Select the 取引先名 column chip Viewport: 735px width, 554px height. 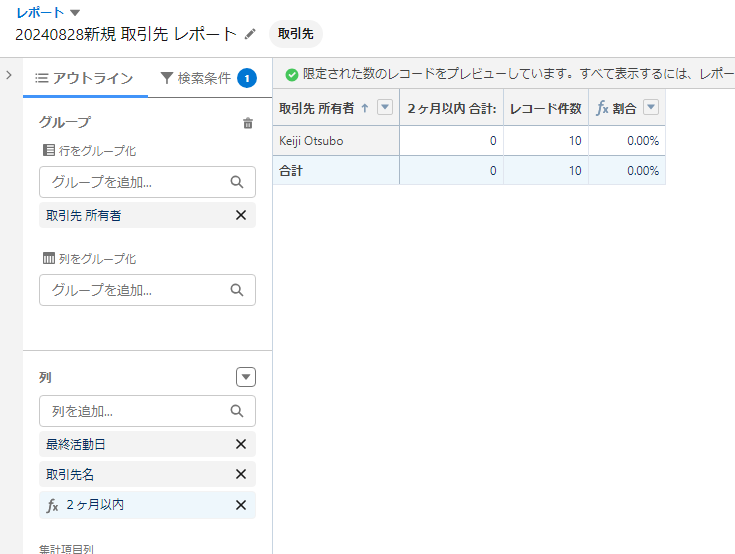(x=147, y=474)
